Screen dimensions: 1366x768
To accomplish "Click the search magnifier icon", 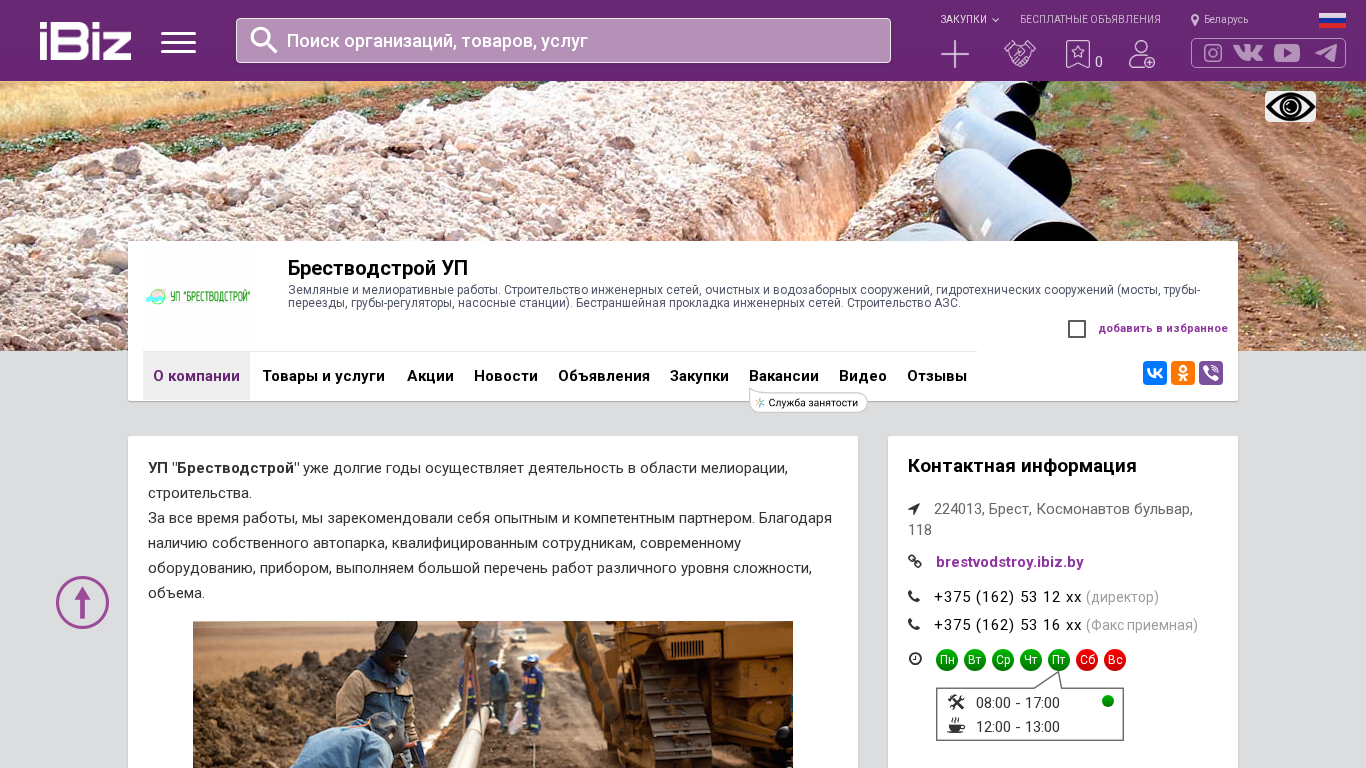I will [263, 40].
